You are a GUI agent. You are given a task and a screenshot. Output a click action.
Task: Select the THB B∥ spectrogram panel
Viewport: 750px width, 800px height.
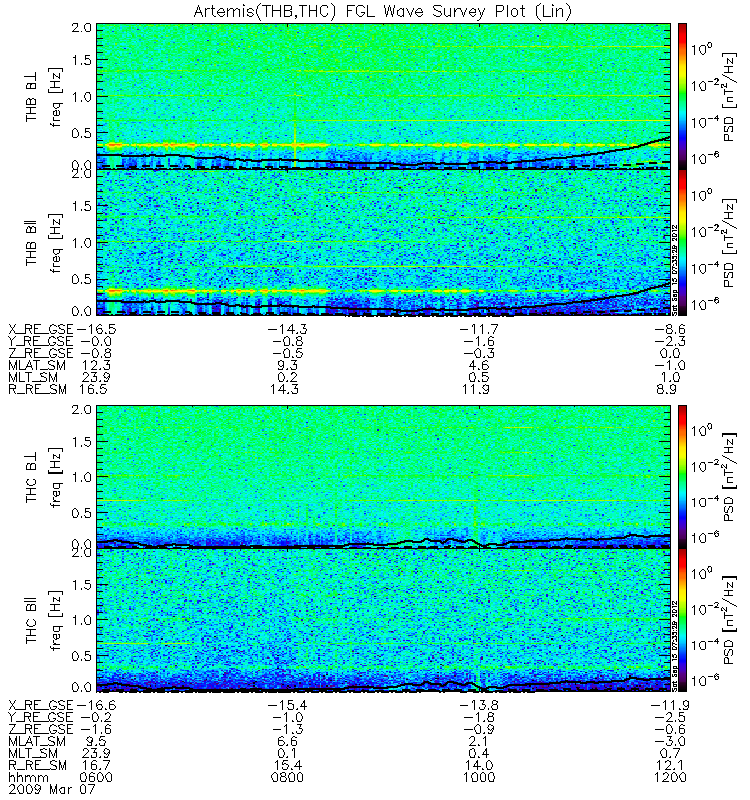point(383,242)
